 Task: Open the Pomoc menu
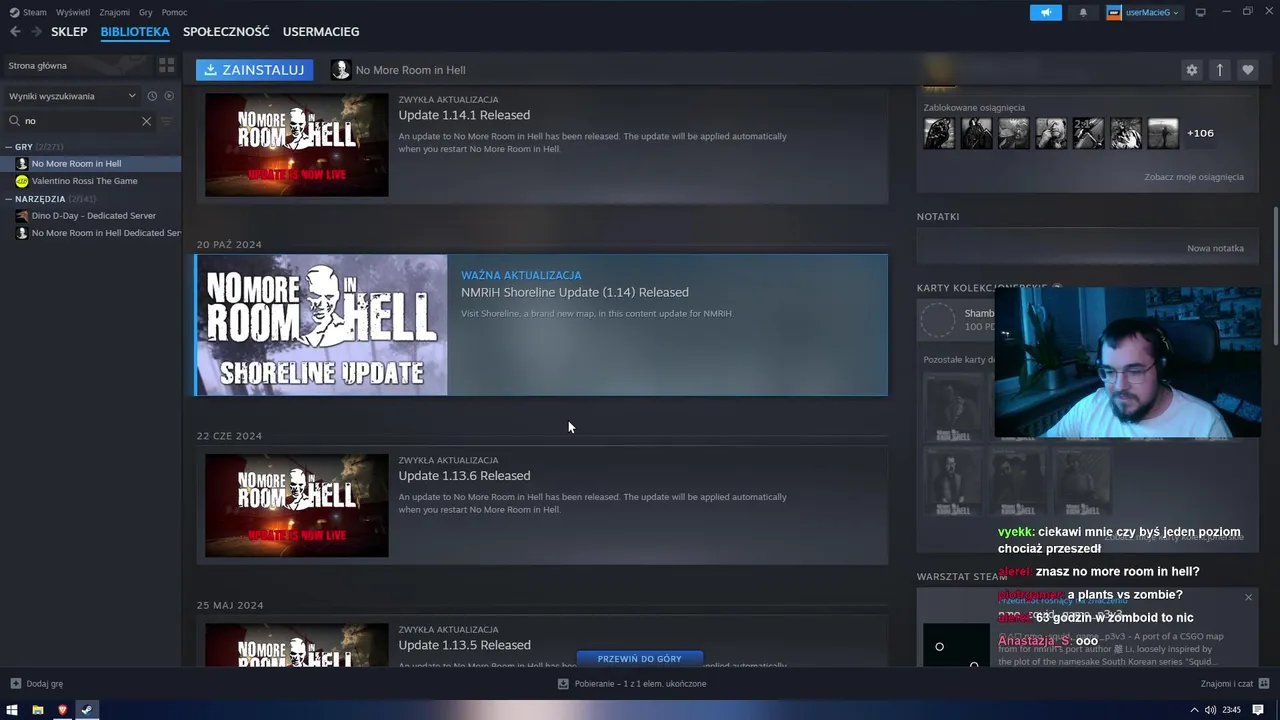[x=174, y=12]
